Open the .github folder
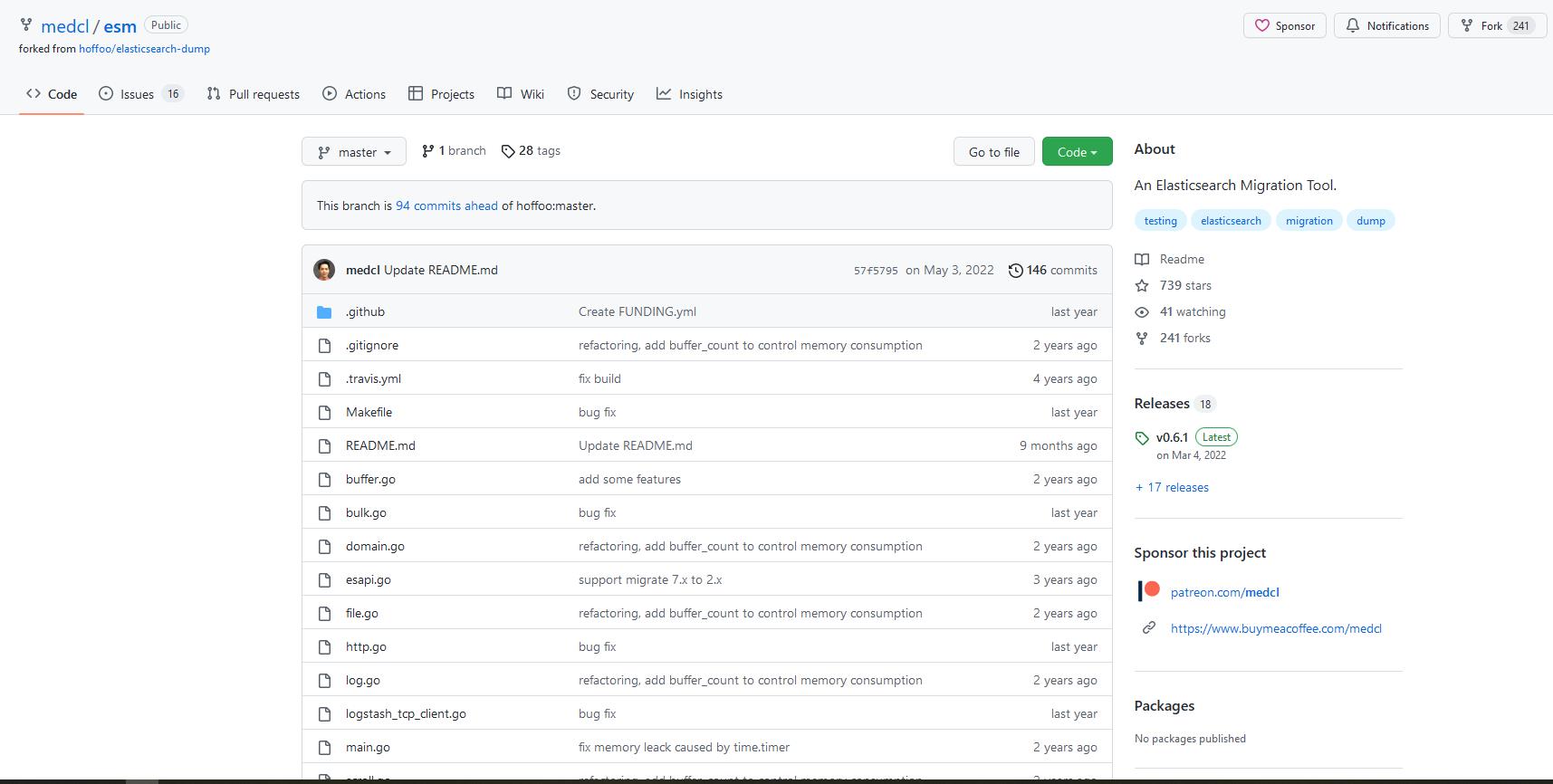This screenshot has width=1553, height=784. [365, 311]
